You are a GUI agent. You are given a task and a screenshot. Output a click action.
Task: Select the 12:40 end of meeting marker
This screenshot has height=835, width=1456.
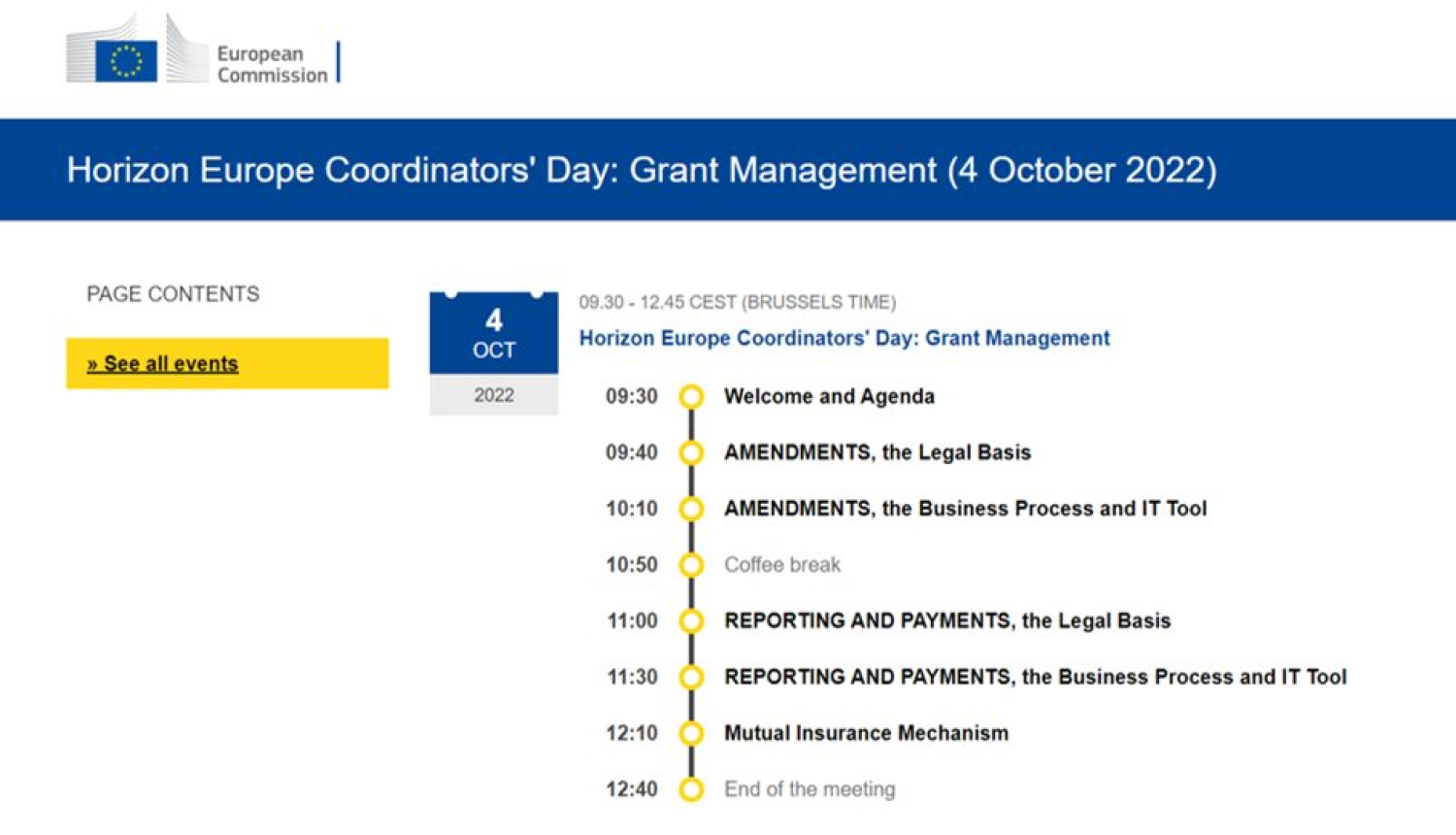tap(691, 789)
